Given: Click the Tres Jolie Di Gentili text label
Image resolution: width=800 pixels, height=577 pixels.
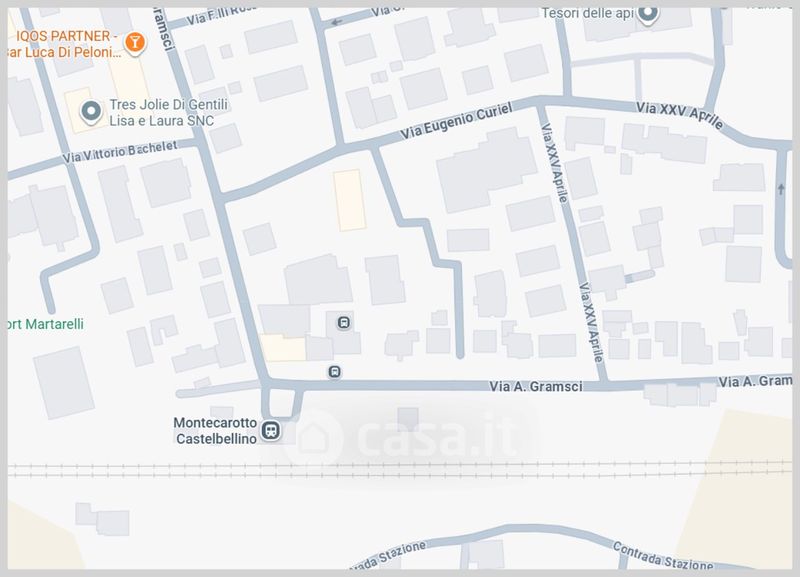Looking at the screenshot, I should [160, 112].
